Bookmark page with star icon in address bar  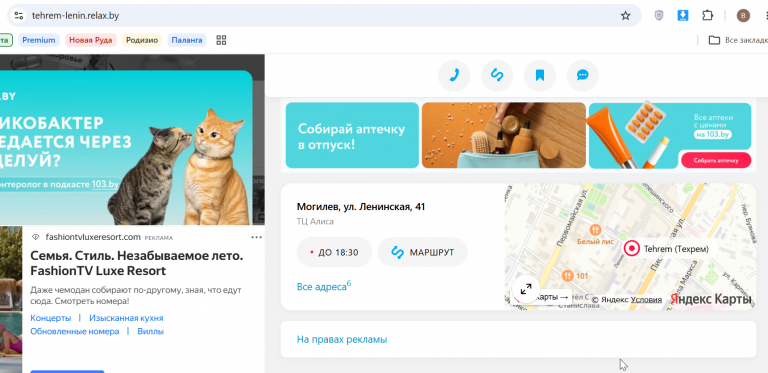[x=625, y=16]
